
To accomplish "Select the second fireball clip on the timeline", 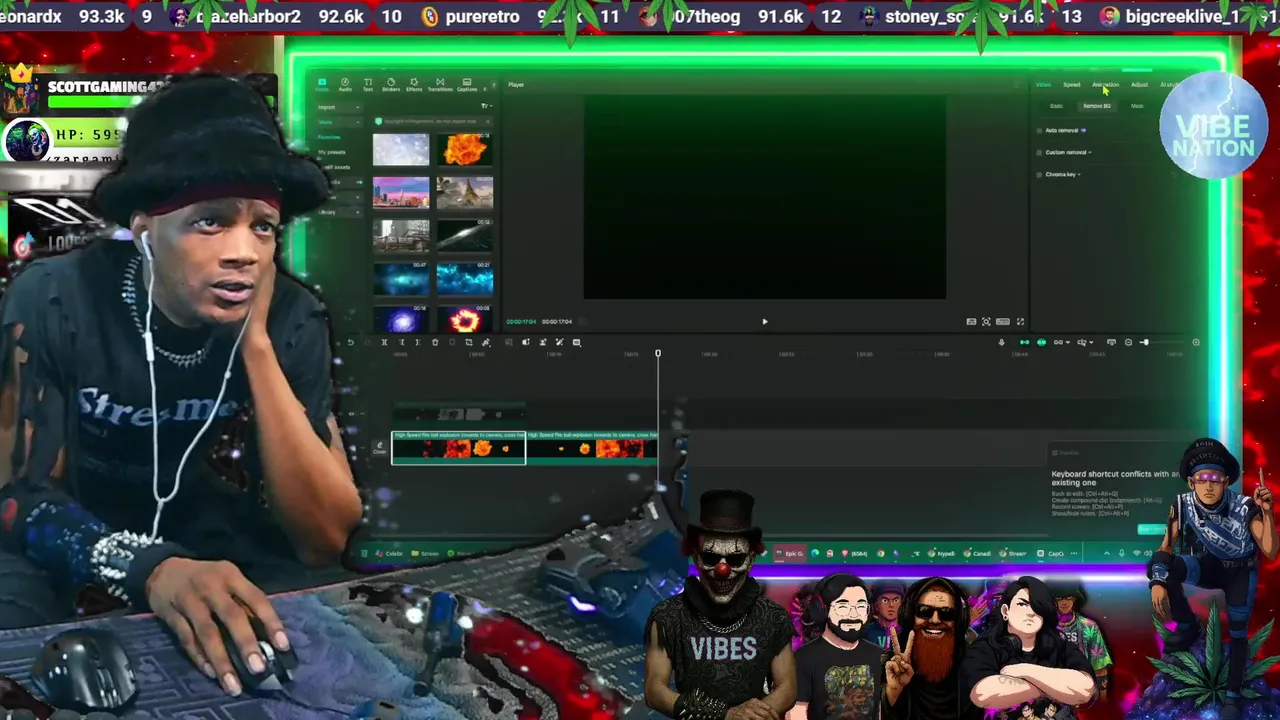I will pos(592,448).
